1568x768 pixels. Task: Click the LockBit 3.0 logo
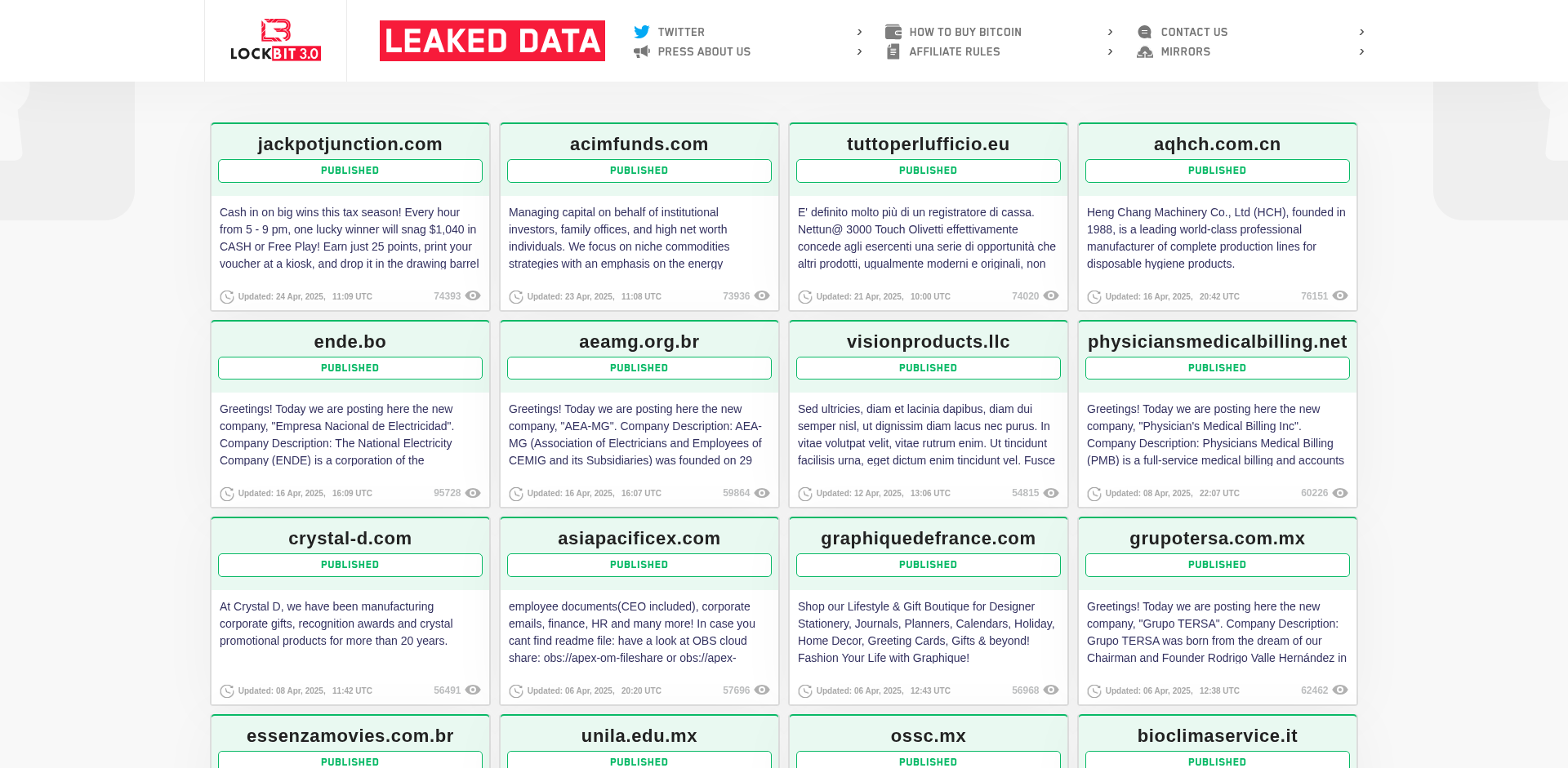(x=275, y=40)
